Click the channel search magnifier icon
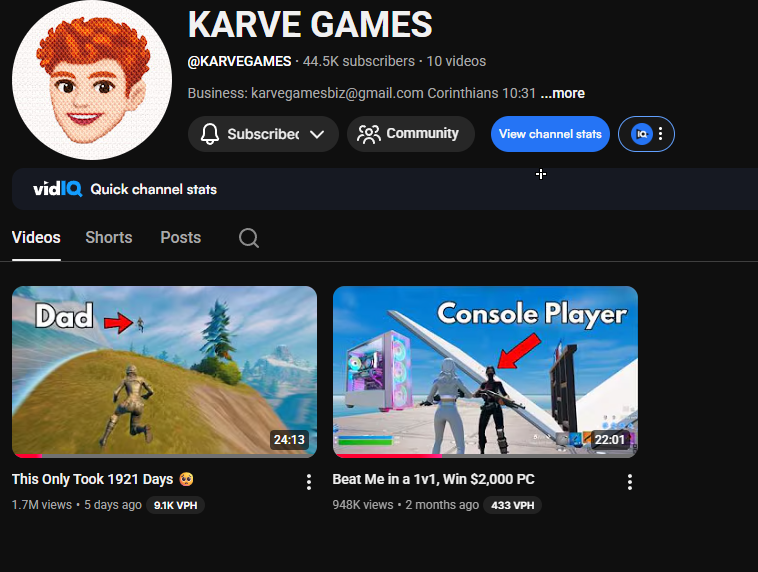758x572 pixels. click(x=249, y=238)
